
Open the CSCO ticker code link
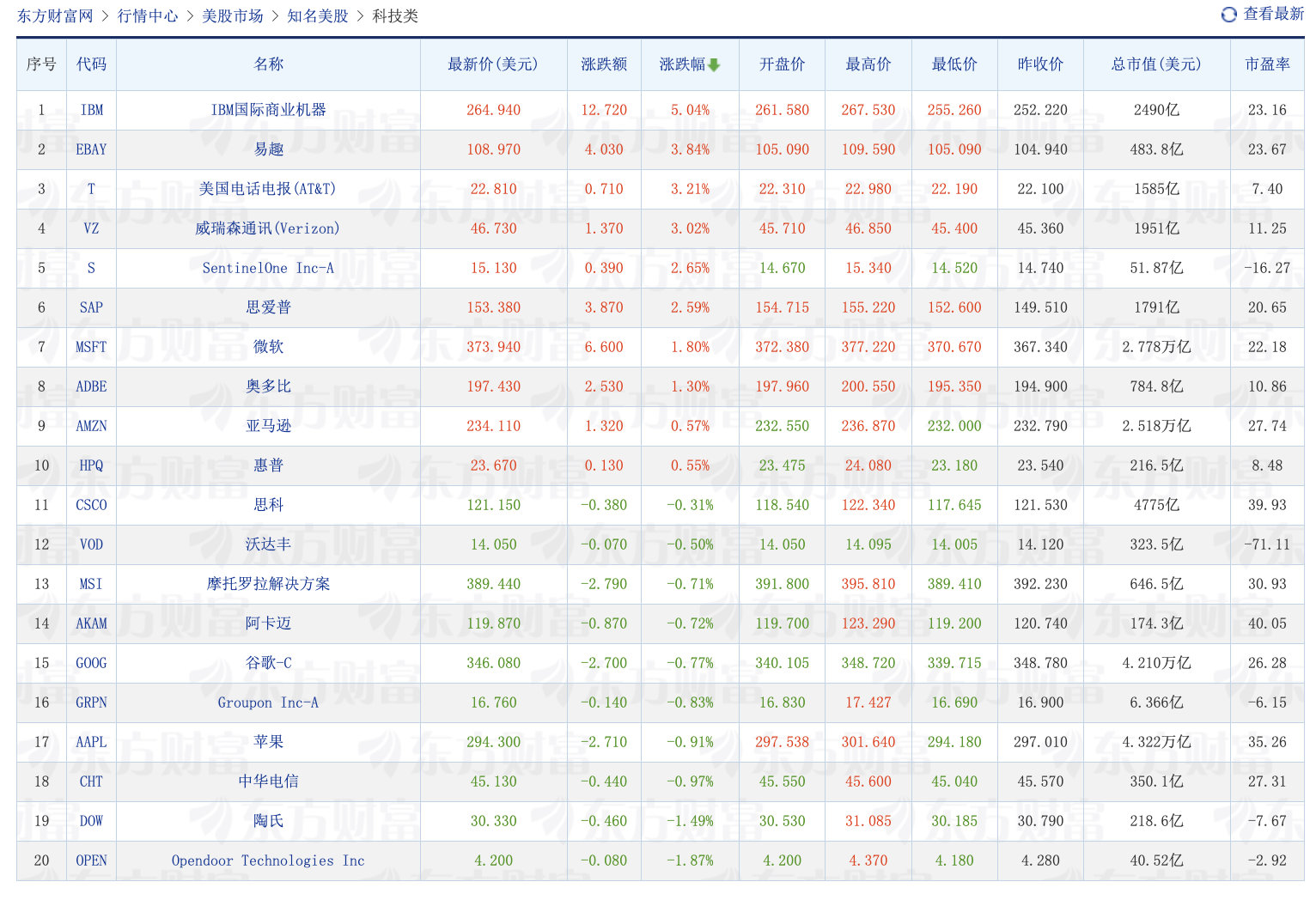pyautogui.click(x=91, y=505)
